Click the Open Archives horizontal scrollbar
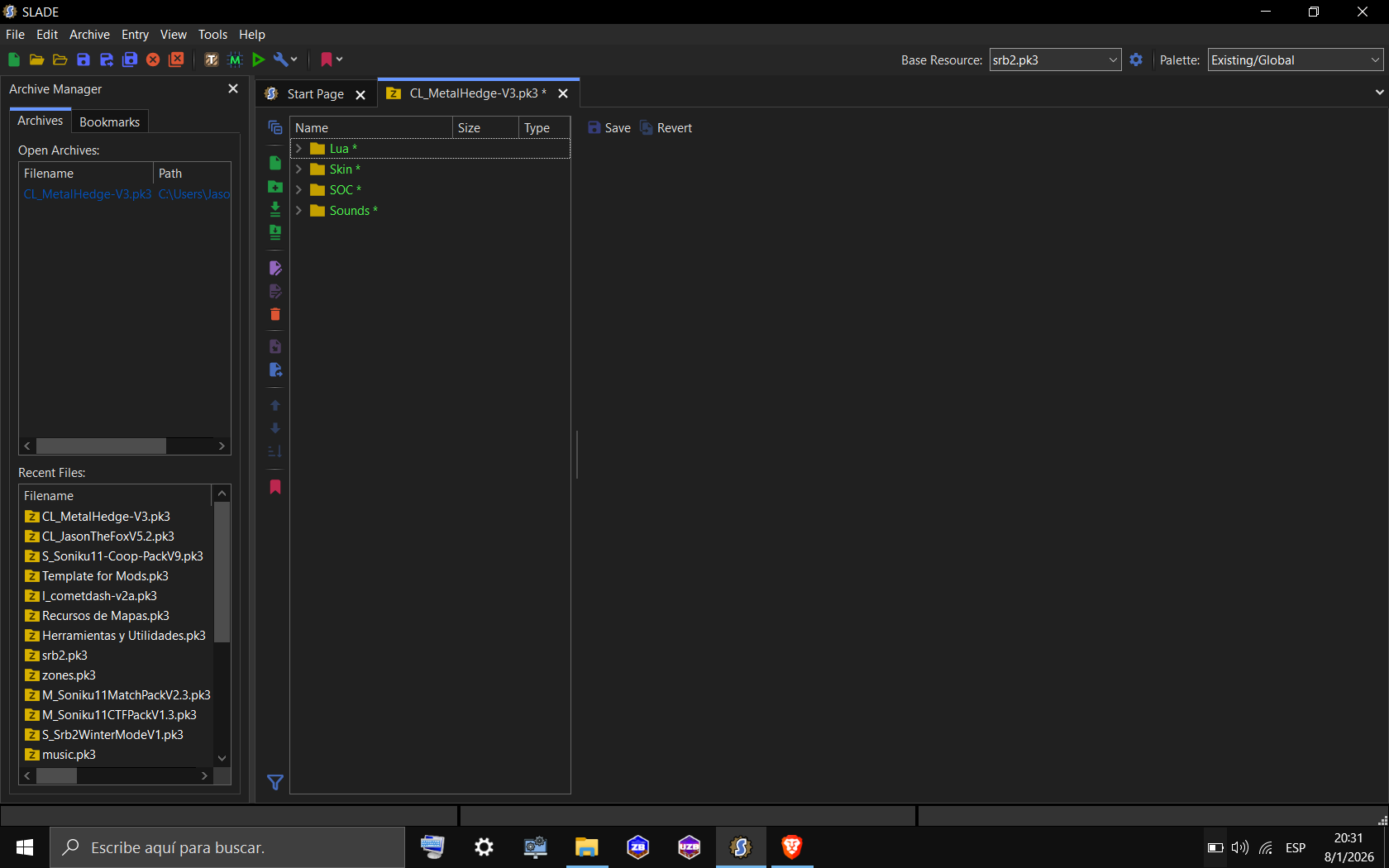Viewport: 1389px width, 868px height. pos(125,446)
